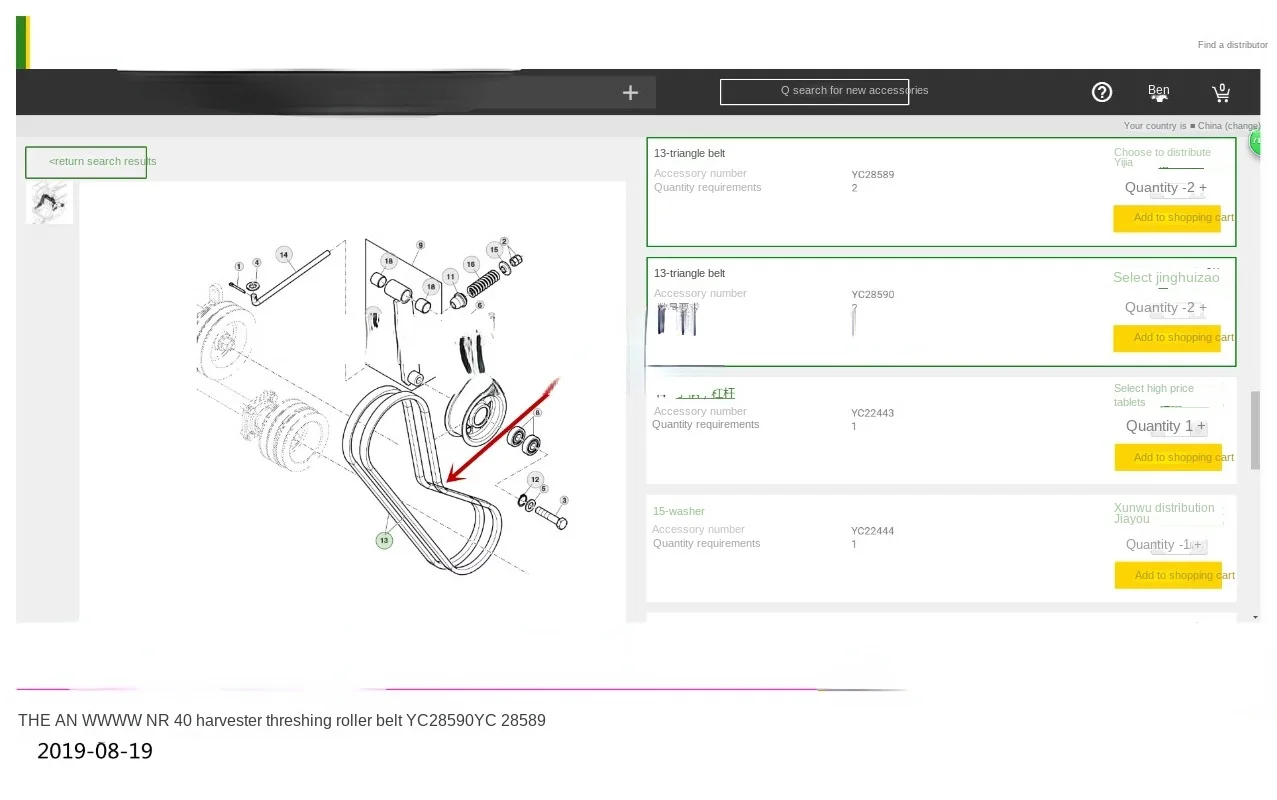The width and height of the screenshot is (1277, 800).
Task: Click the scrollbar down arrow
Action: (x=1256, y=617)
